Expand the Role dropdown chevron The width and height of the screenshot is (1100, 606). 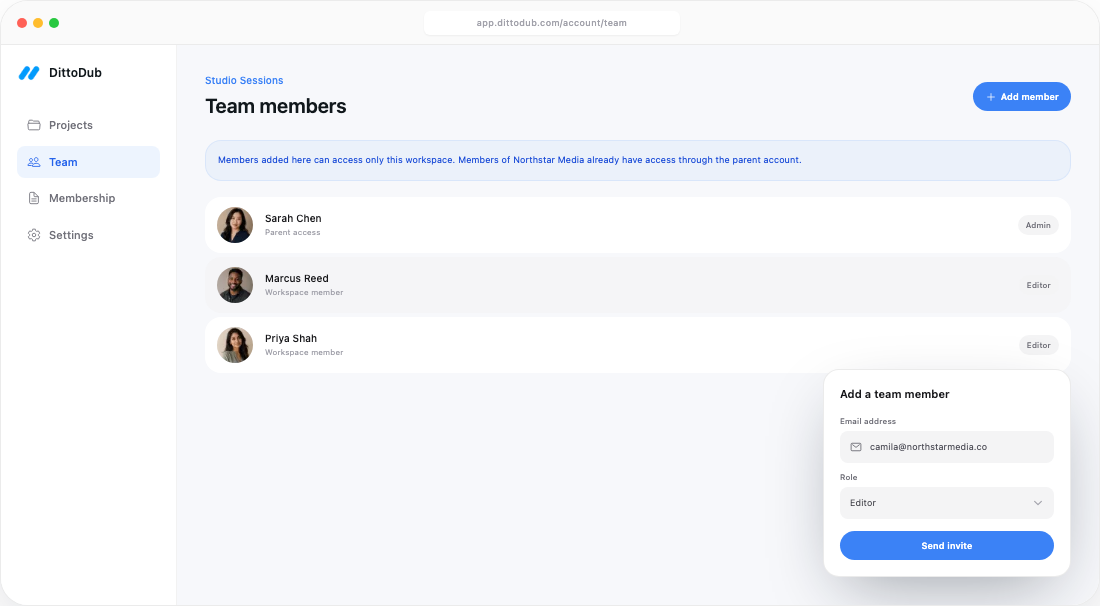pyautogui.click(x=1038, y=503)
